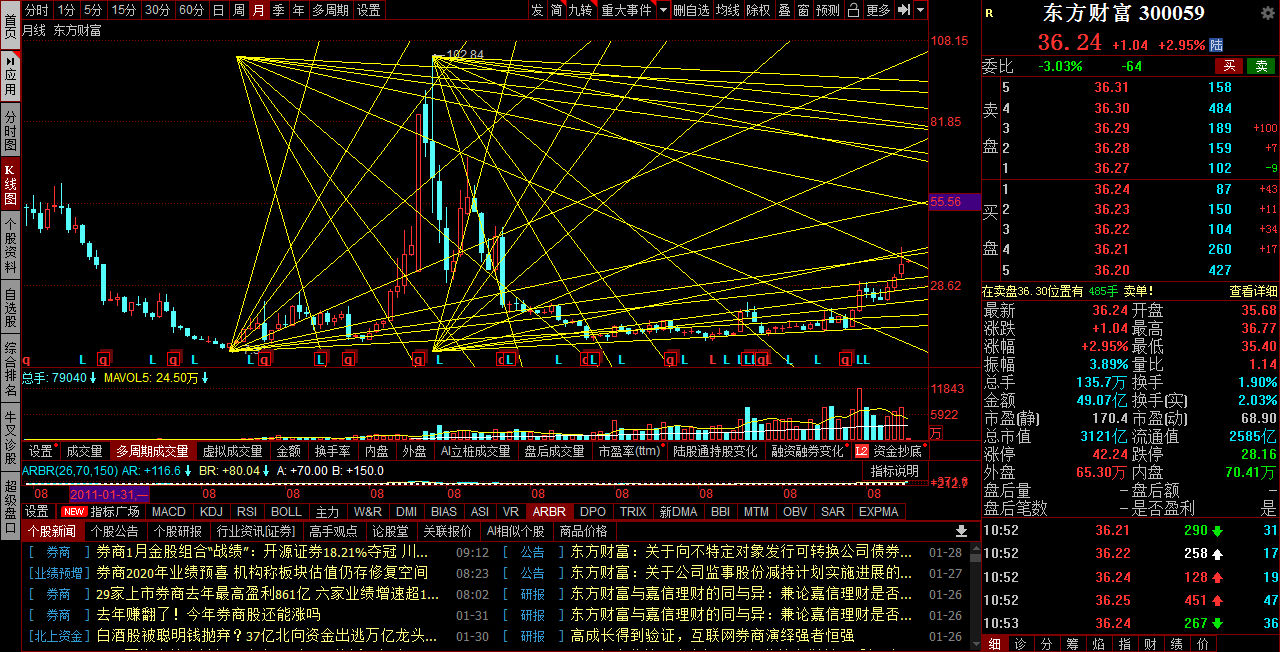Switch chart period to 5分
Screen dimensions: 1280x652
93,10
